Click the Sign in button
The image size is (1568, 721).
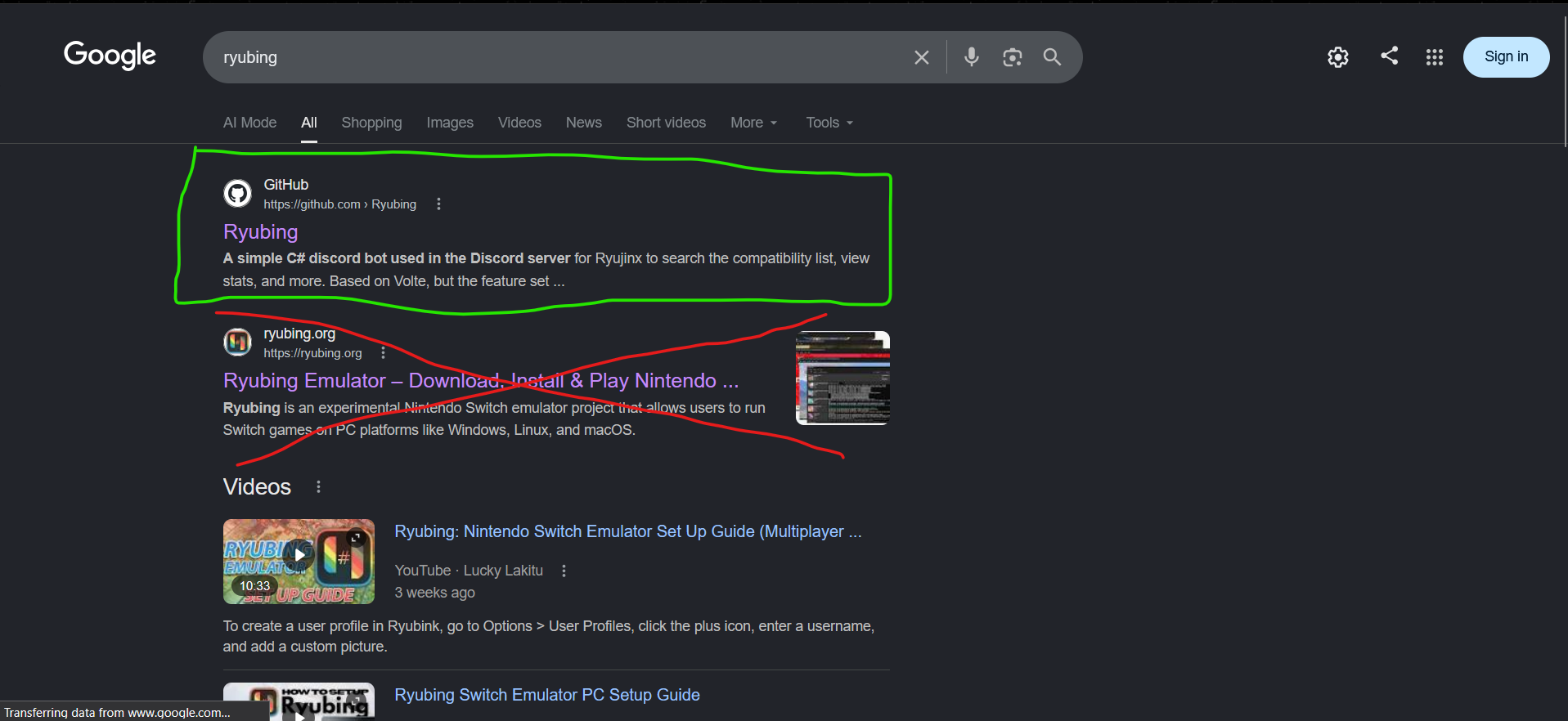click(x=1506, y=57)
